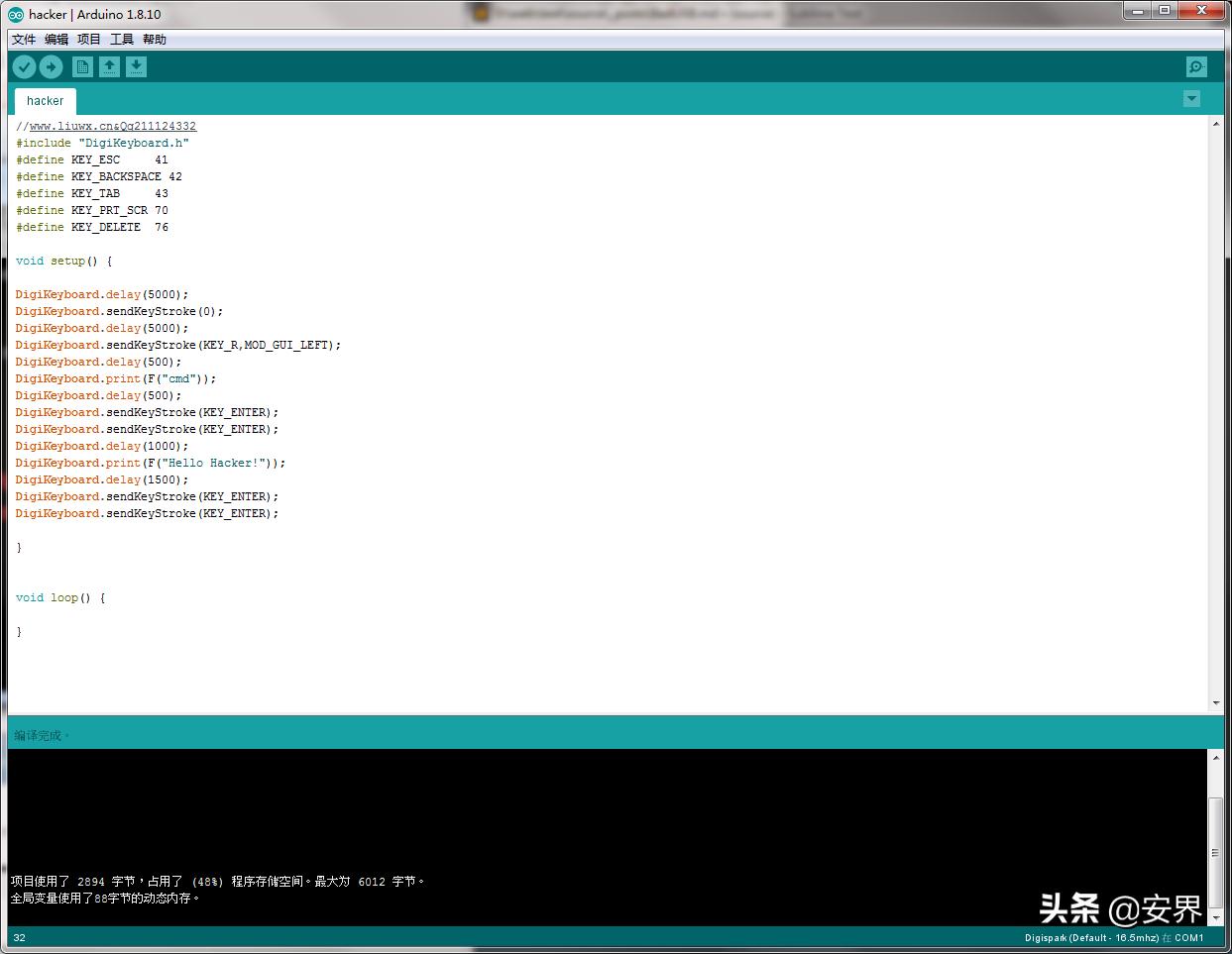Image resolution: width=1232 pixels, height=954 pixels.
Task: Click Digispark board info in status bar
Action: click(x=1114, y=937)
